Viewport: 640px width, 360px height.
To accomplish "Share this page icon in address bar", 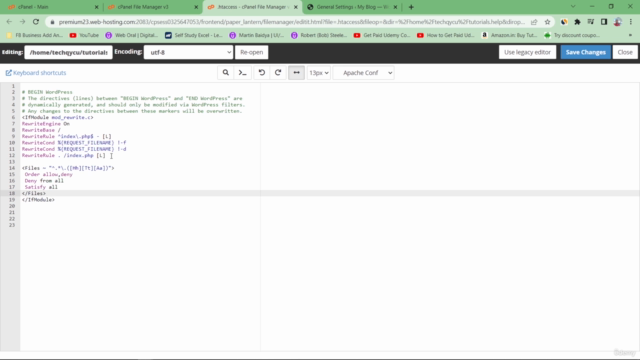I will [x=534, y=22].
